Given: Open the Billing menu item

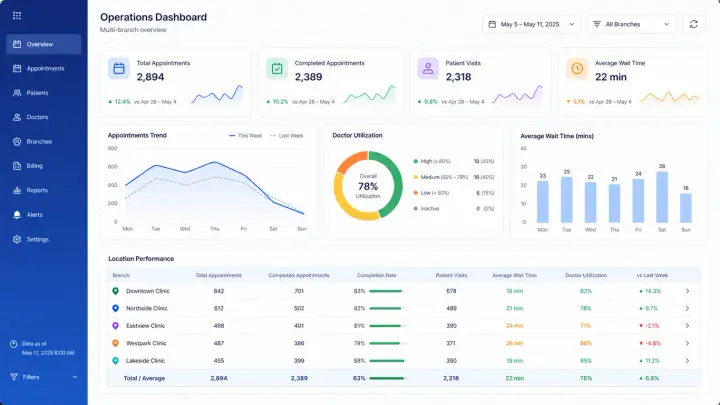Looking at the screenshot, I should (44, 166).
